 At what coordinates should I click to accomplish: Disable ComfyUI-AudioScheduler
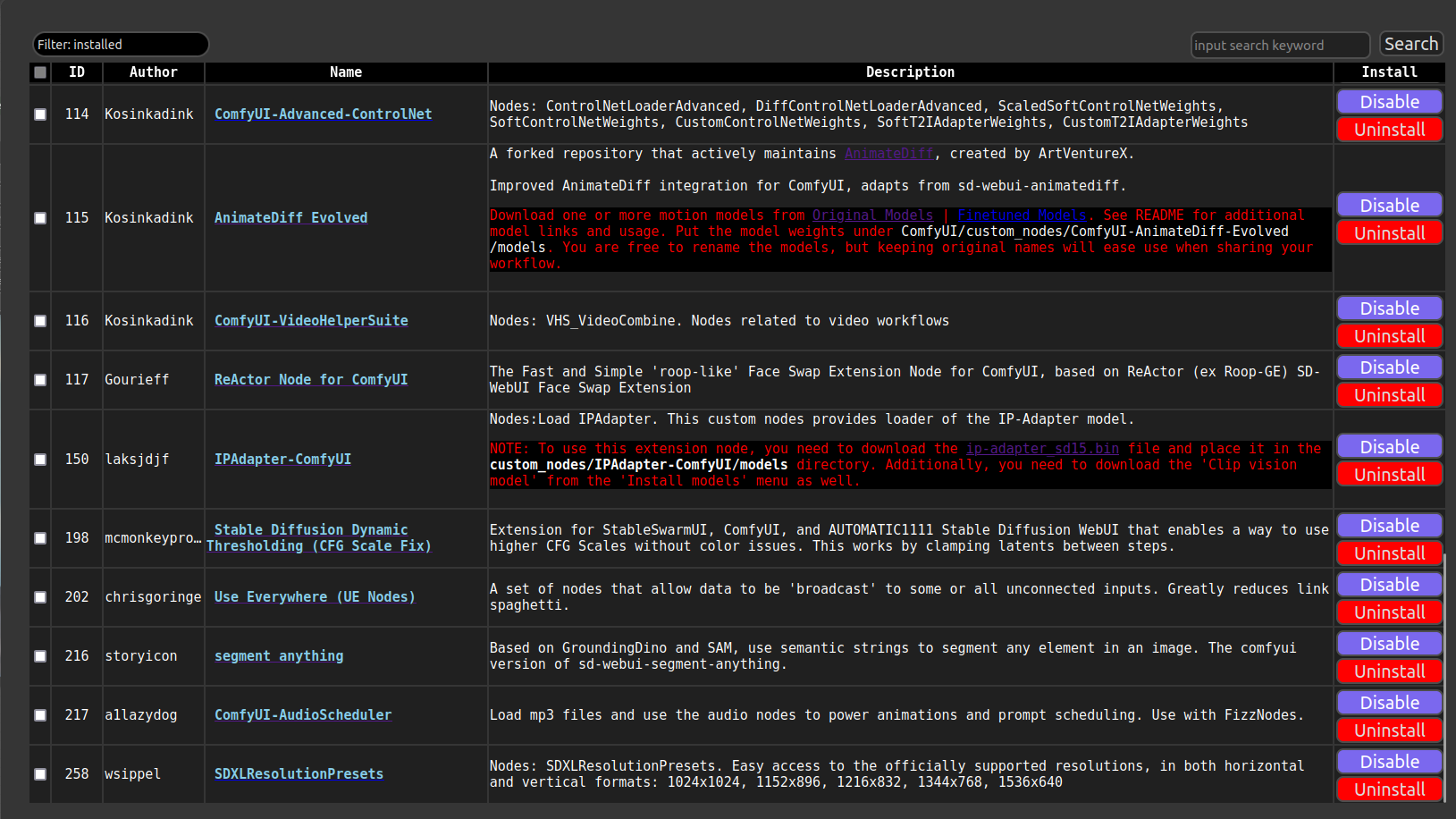coord(1390,703)
